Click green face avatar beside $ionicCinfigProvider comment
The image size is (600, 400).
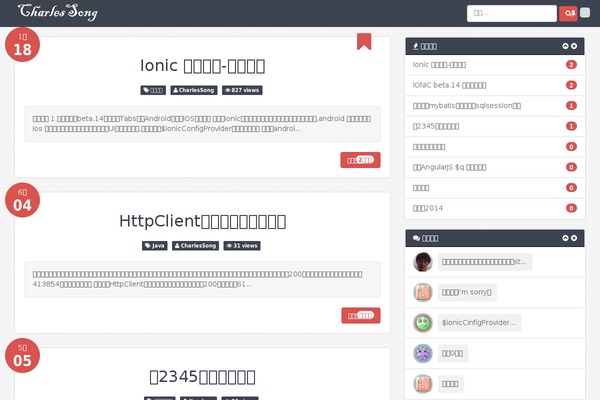pyautogui.click(x=423, y=323)
